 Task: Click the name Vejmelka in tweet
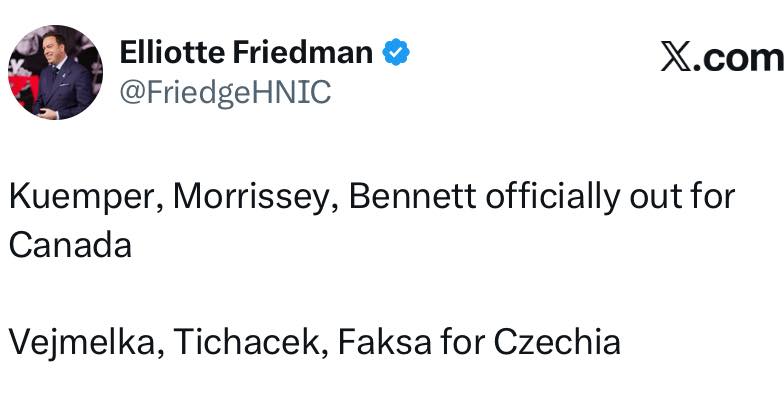84,343
